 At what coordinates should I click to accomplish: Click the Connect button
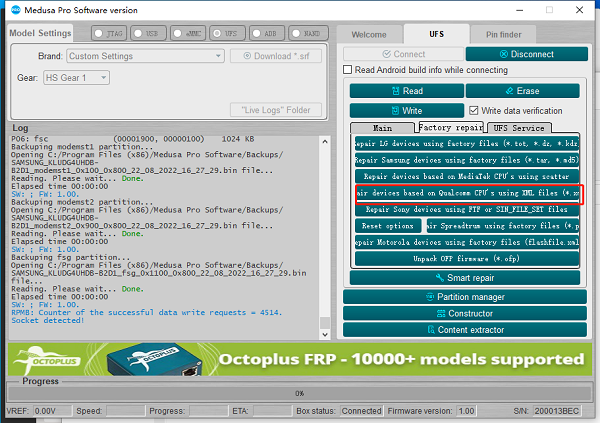pyautogui.click(x=403, y=54)
